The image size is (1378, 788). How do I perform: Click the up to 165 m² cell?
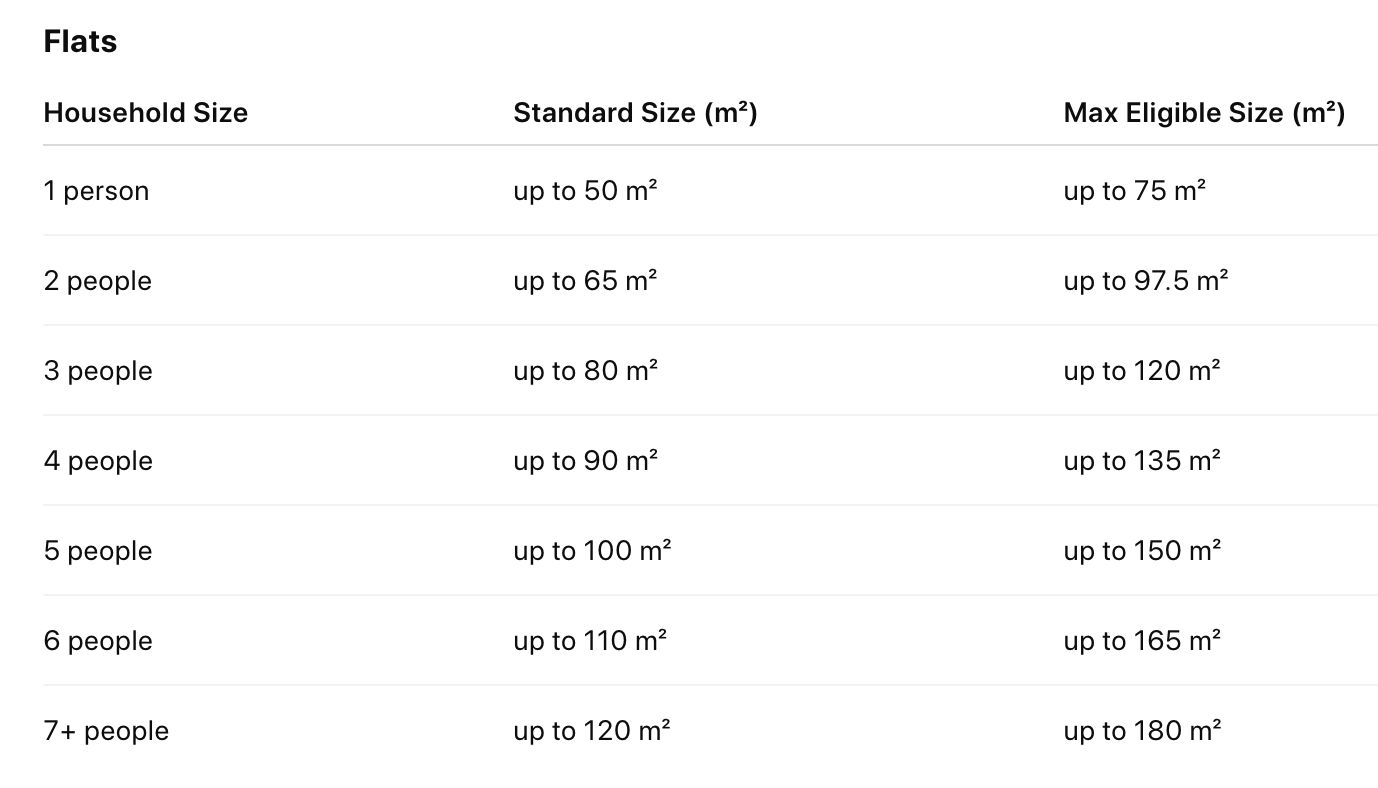(1142, 641)
